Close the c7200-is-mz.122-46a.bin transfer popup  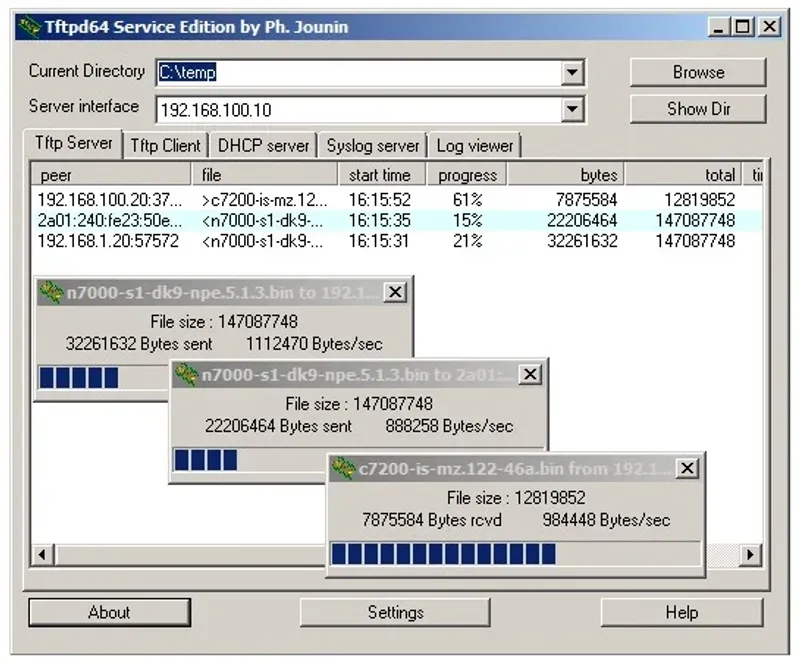point(687,468)
